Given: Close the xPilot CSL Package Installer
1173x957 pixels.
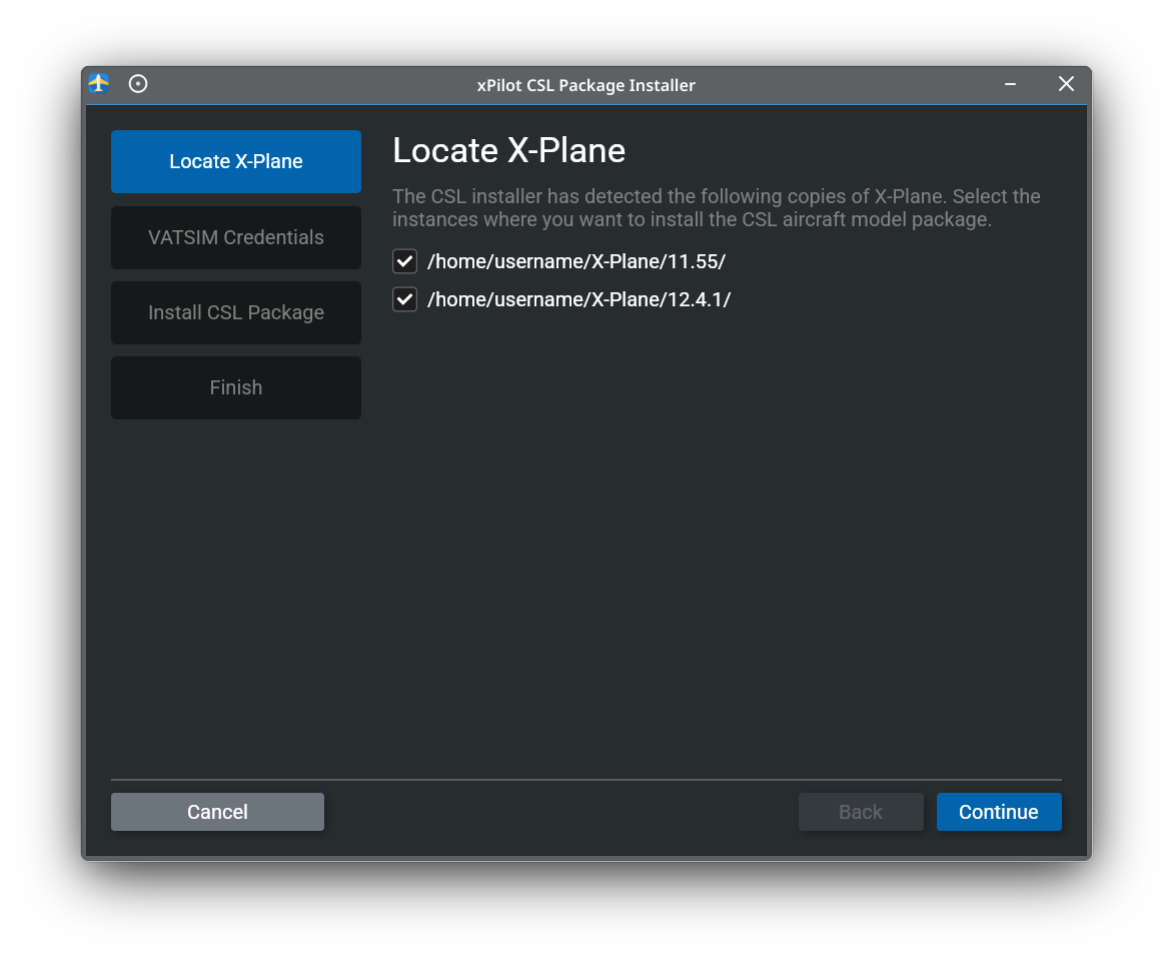Looking at the screenshot, I should (1065, 84).
